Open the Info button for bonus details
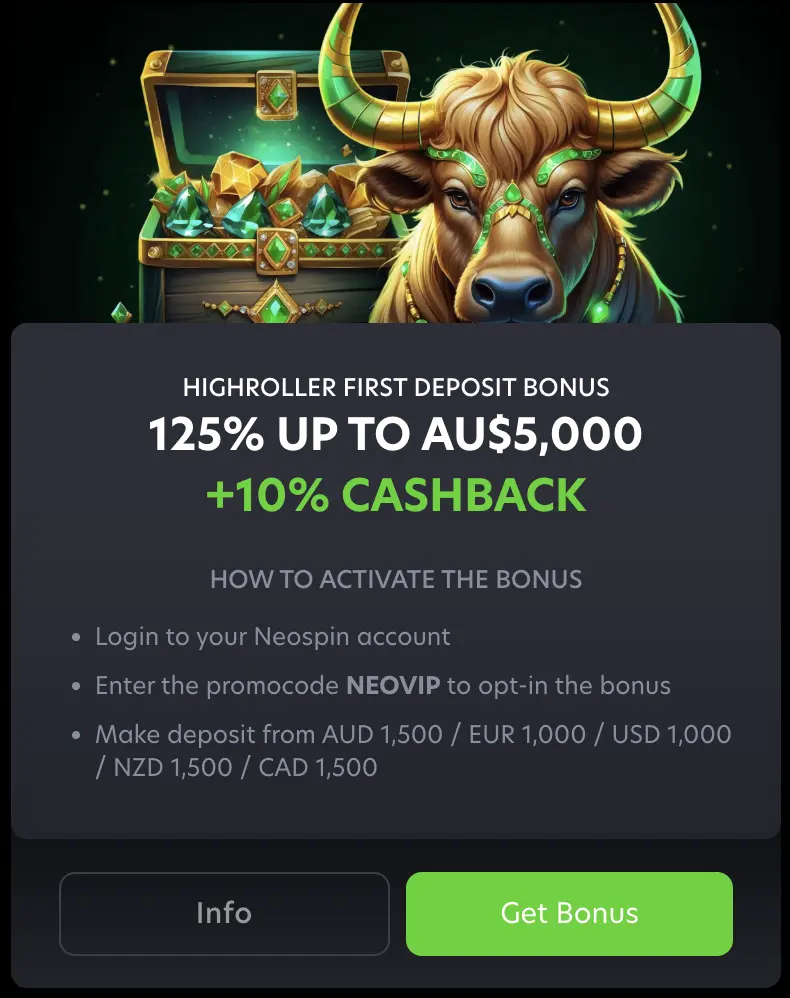Image resolution: width=790 pixels, height=998 pixels. click(x=224, y=913)
